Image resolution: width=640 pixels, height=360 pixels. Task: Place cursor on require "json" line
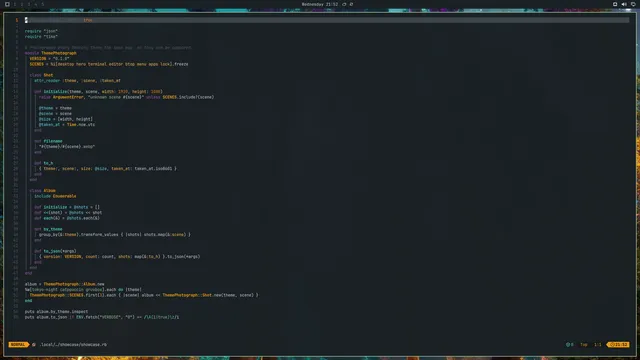[x=41, y=31]
